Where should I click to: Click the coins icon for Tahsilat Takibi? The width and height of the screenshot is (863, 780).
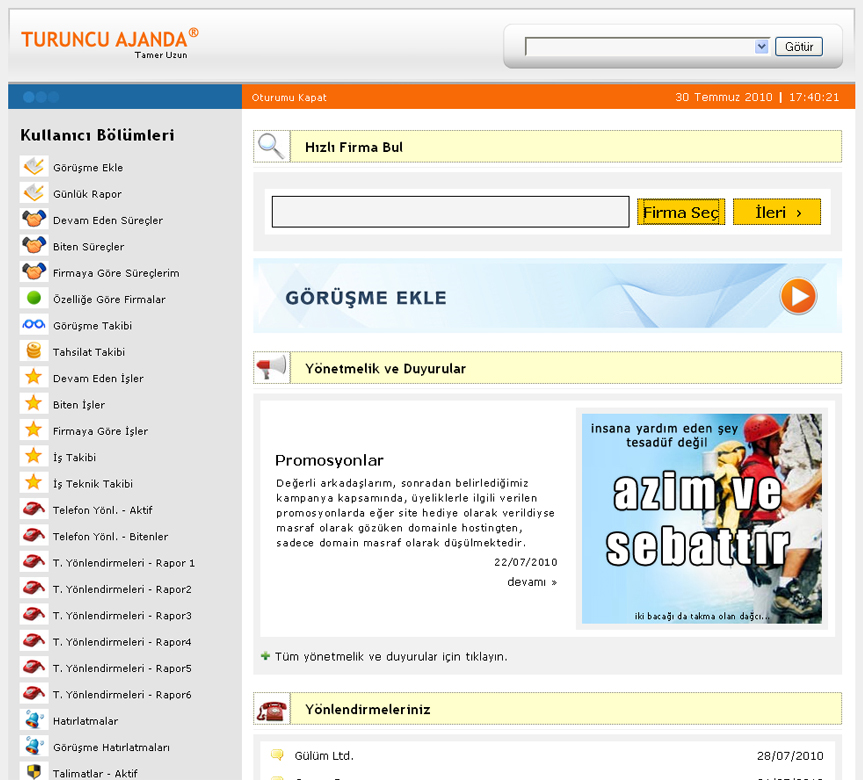[34, 352]
